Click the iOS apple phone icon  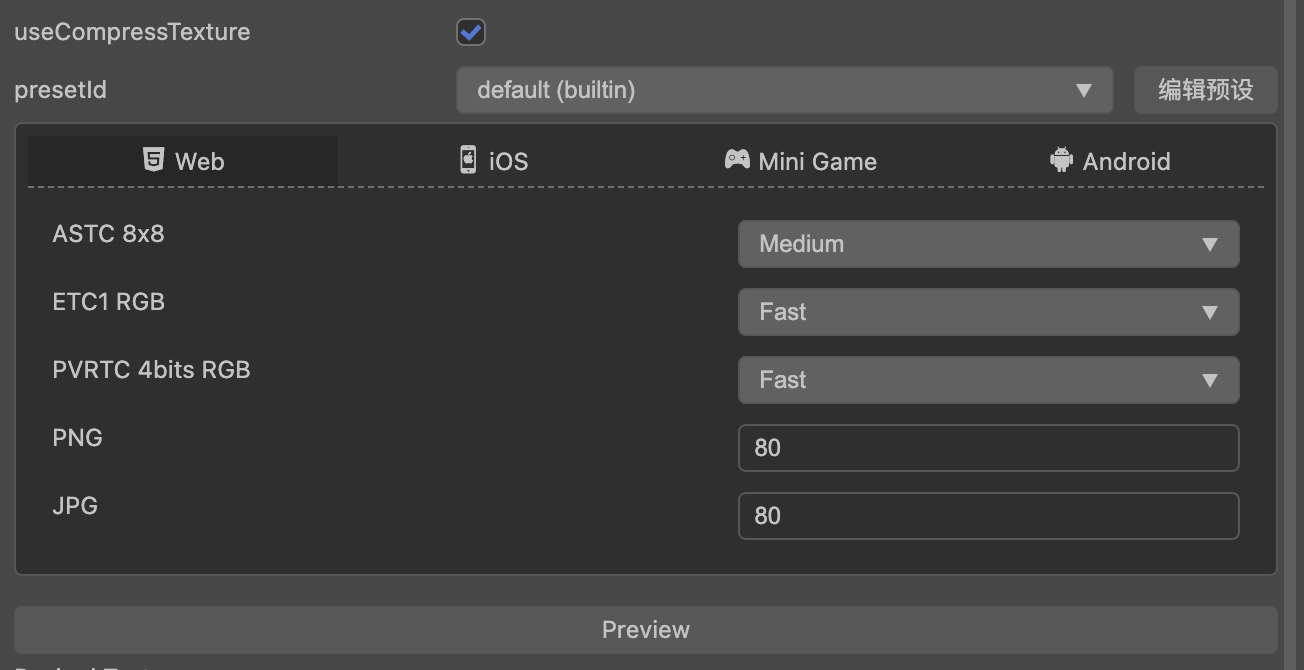point(468,160)
